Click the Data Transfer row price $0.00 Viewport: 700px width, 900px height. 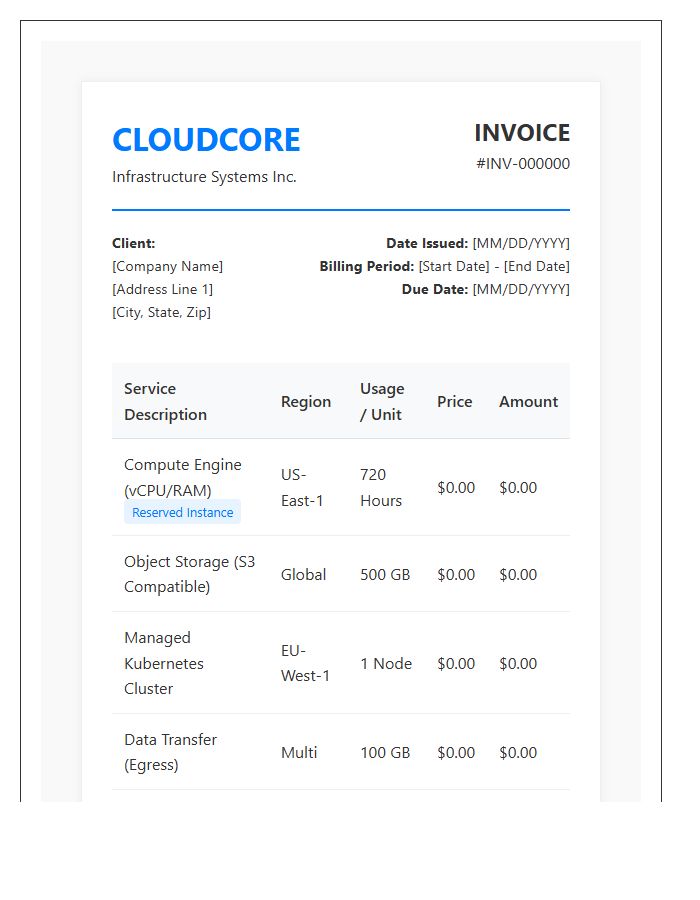point(456,752)
